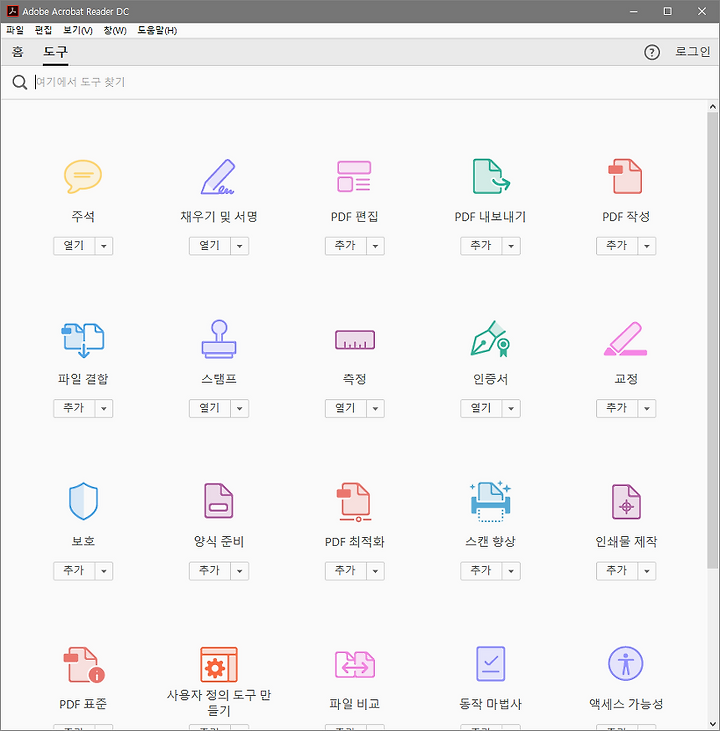Open the 양식 준비 form icon

click(219, 501)
